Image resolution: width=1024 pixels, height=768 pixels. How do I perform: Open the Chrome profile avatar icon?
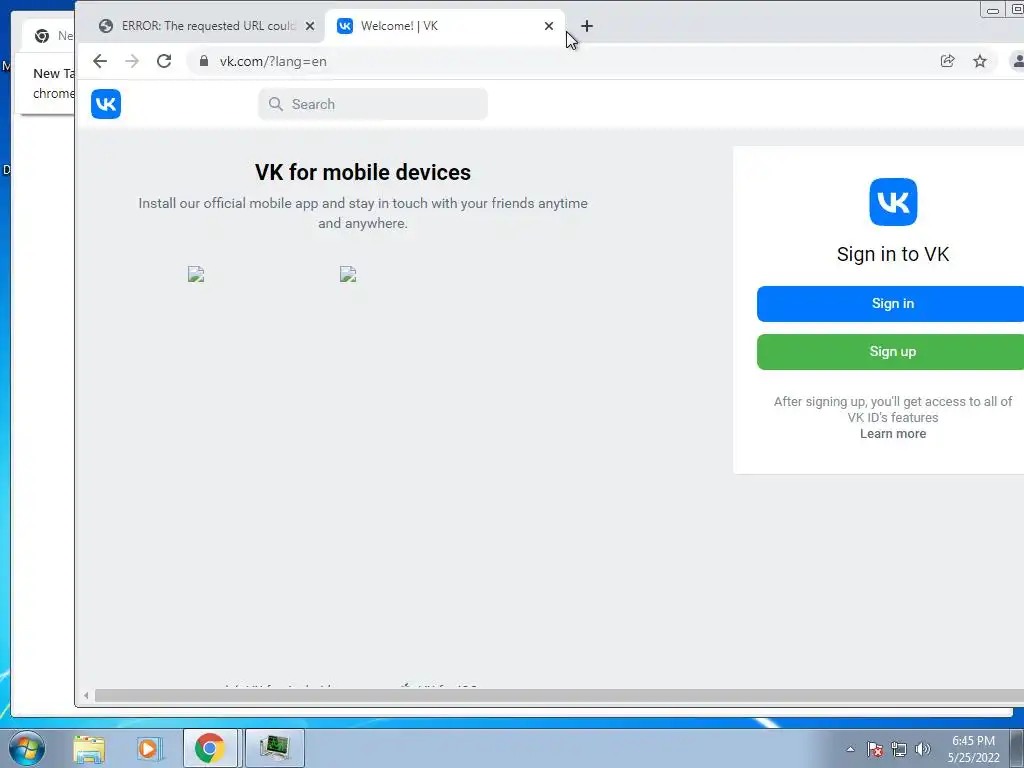[1017, 61]
